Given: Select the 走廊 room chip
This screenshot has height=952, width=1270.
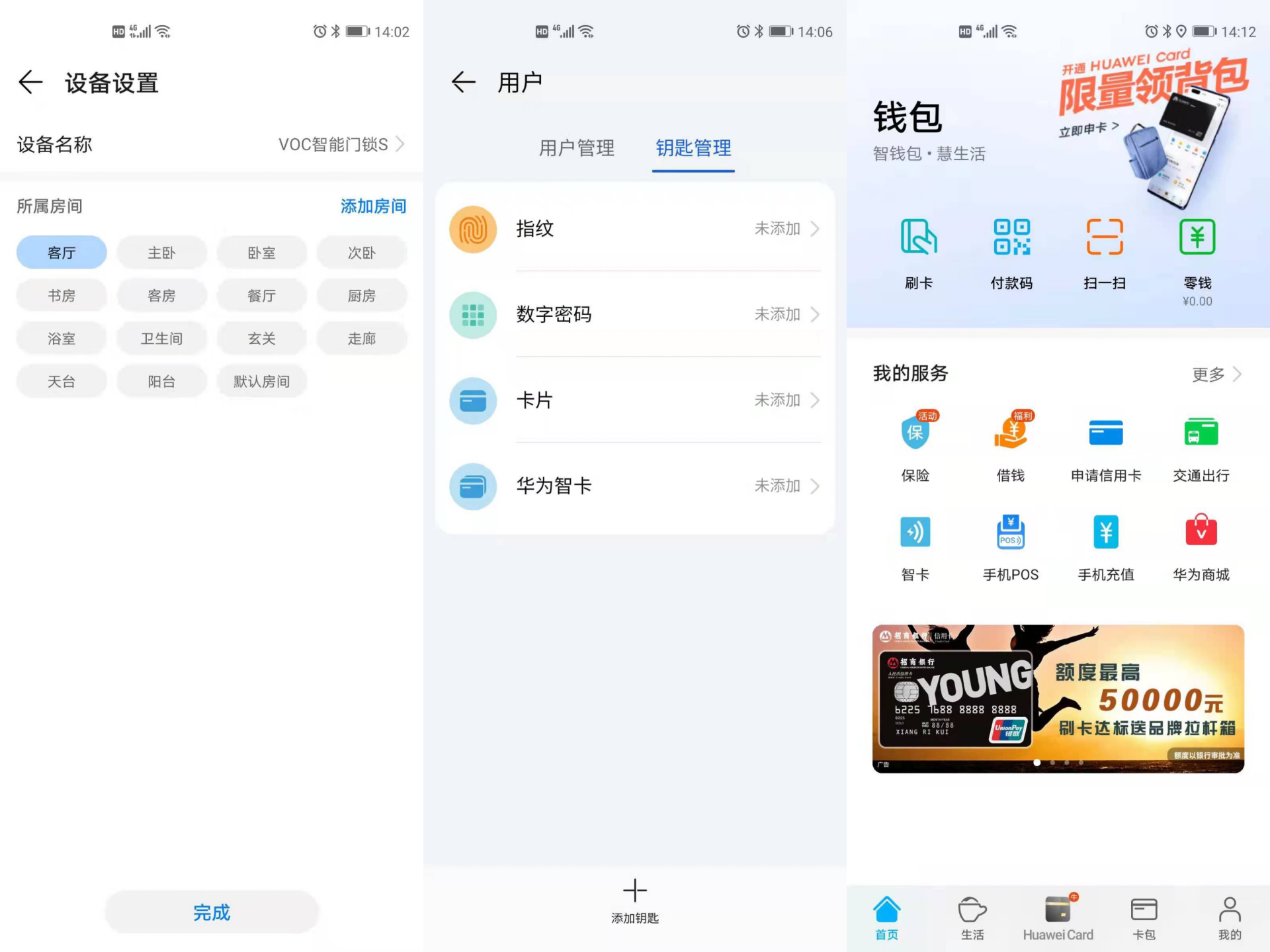Looking at the screenshot, I should (x=361, y=339).
